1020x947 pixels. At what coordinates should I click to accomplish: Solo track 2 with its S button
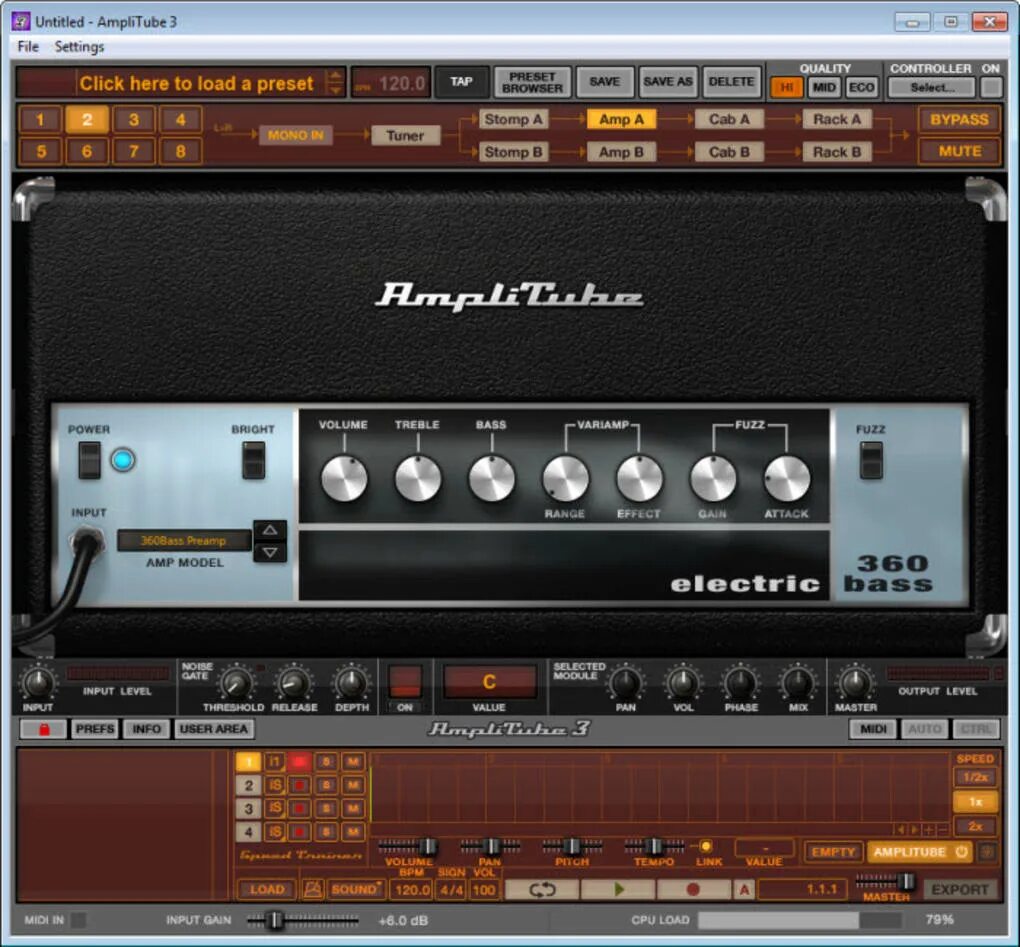tap(327, 785)
